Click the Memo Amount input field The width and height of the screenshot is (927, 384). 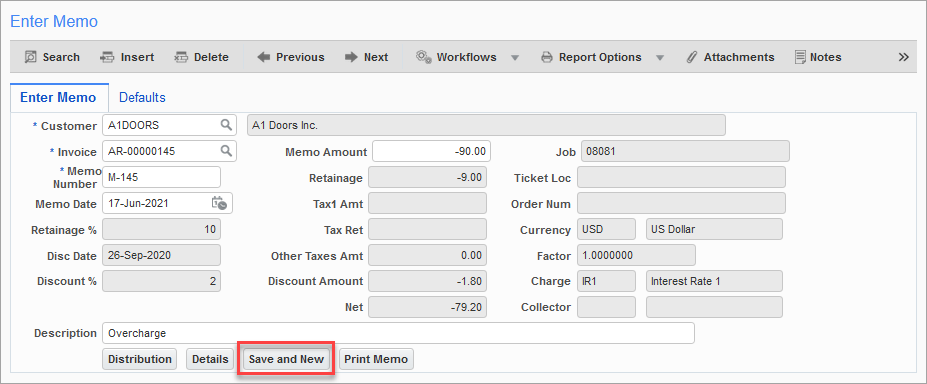pyautogui.click(x=432, y=151)
